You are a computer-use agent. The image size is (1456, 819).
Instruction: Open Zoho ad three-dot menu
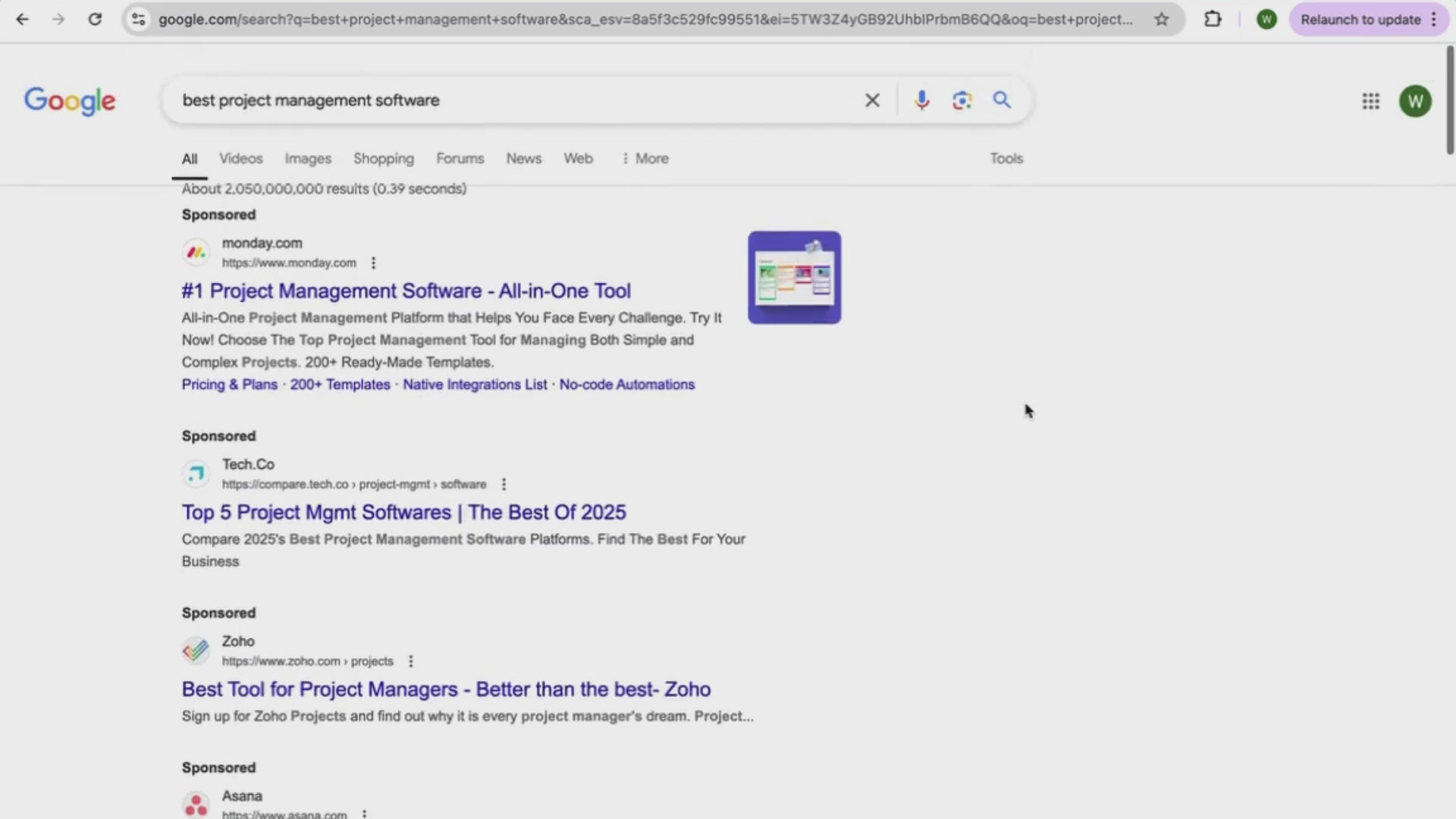(411, 661)
